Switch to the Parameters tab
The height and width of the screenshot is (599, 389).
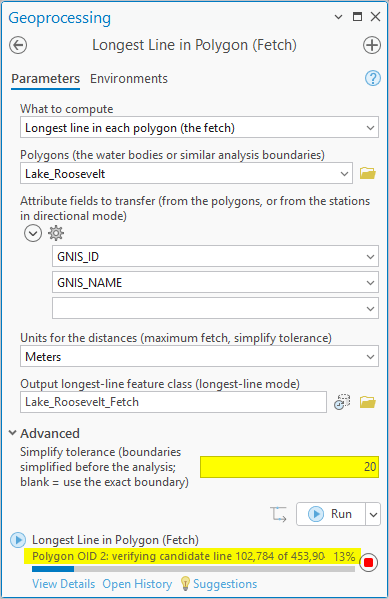click(45, 79)
